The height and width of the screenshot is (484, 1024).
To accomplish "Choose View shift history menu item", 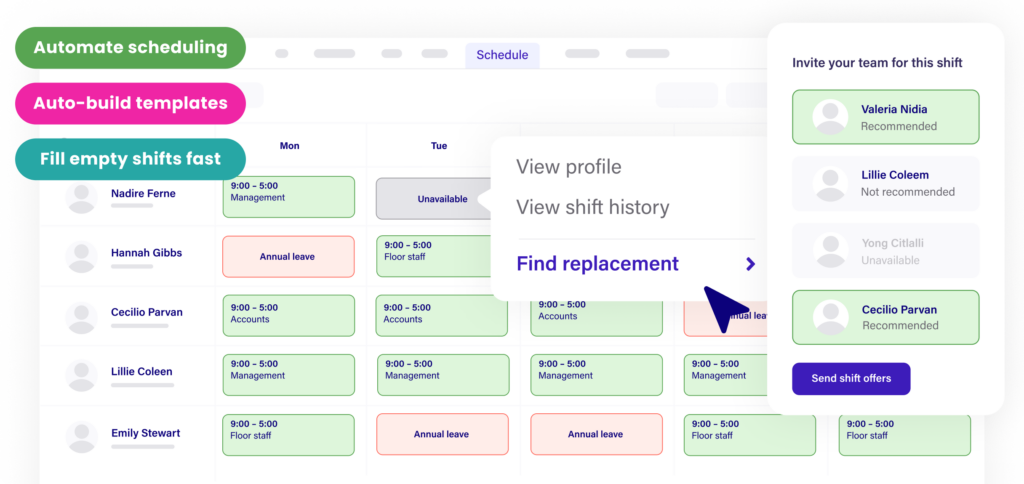I will [x=592, y=208].
